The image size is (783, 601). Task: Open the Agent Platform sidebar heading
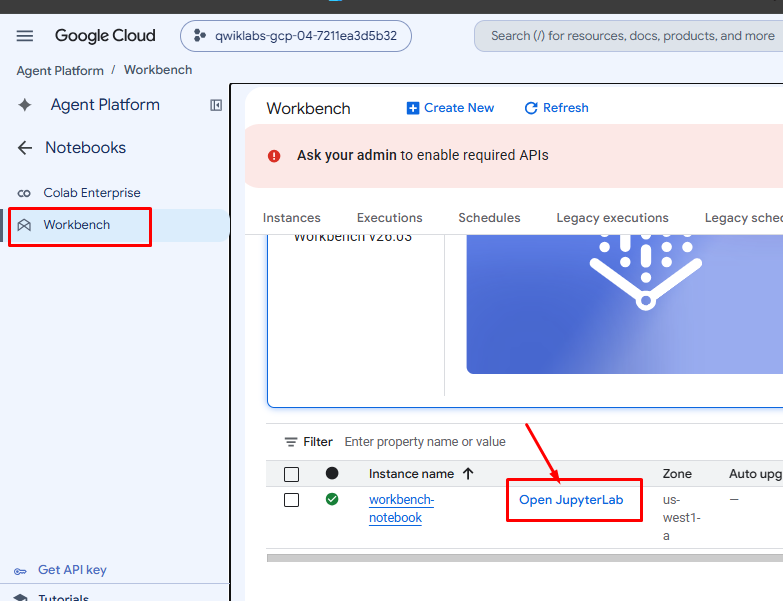(105, 105)
